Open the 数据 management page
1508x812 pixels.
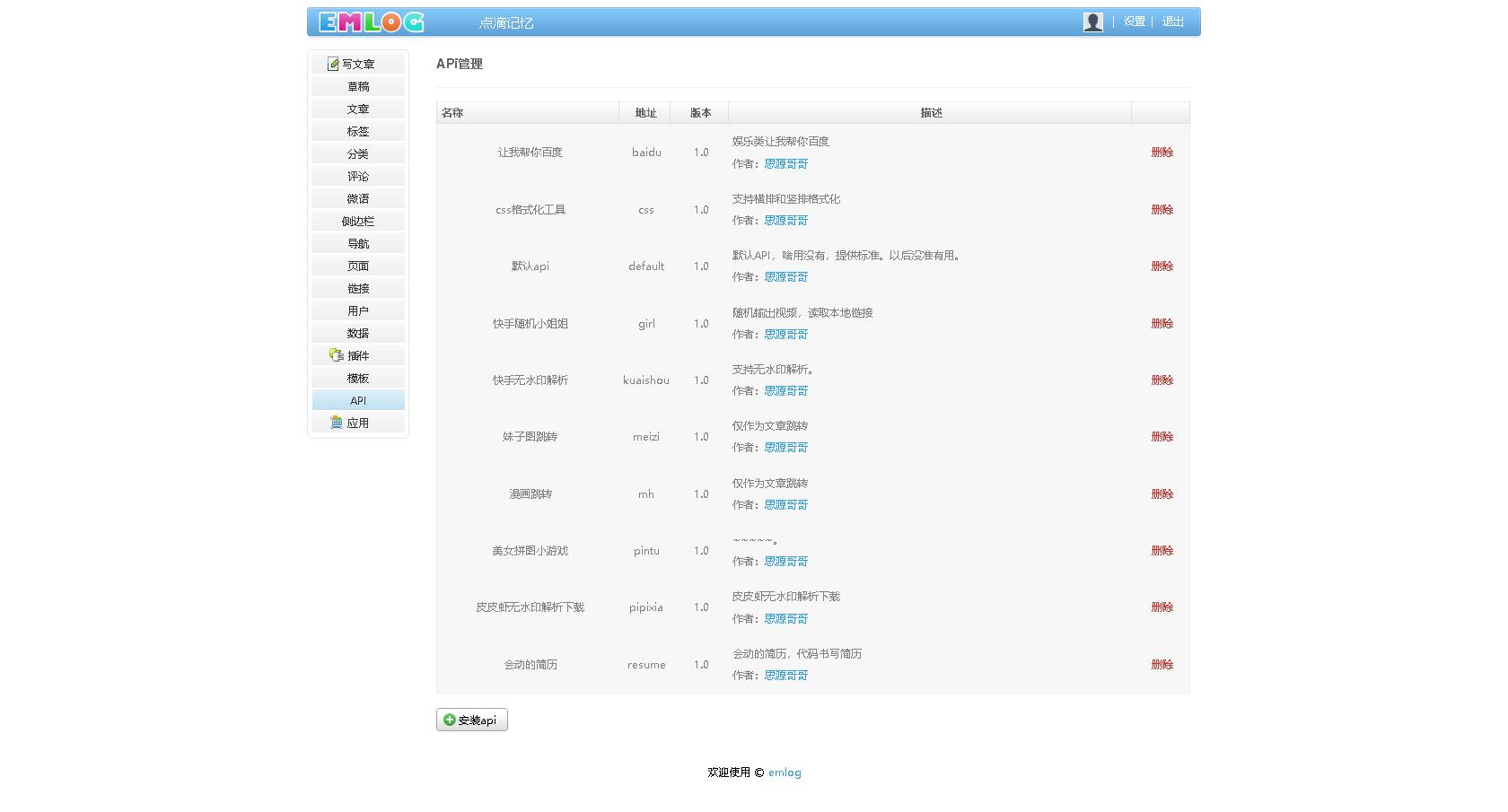357,333
